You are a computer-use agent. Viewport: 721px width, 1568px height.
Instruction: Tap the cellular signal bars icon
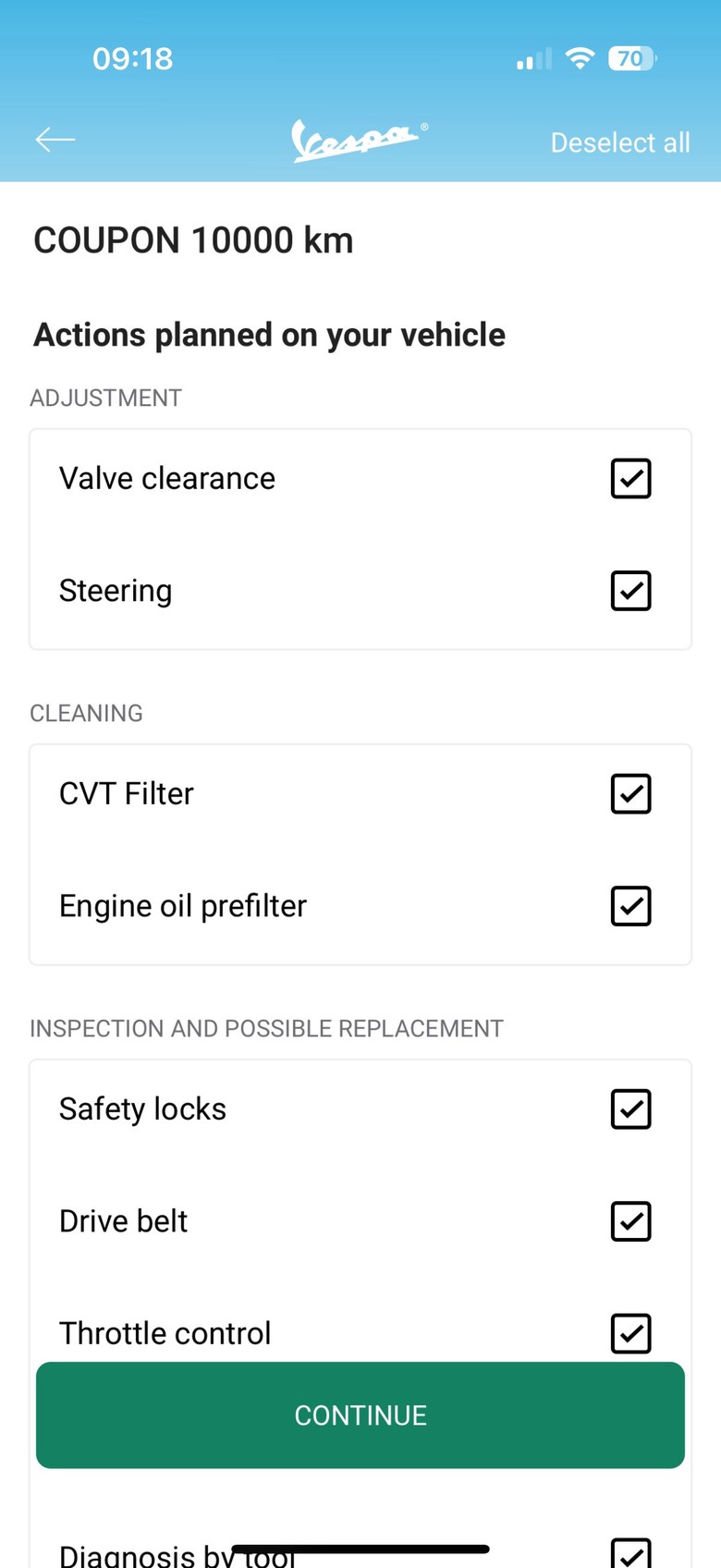click(533, 59)
